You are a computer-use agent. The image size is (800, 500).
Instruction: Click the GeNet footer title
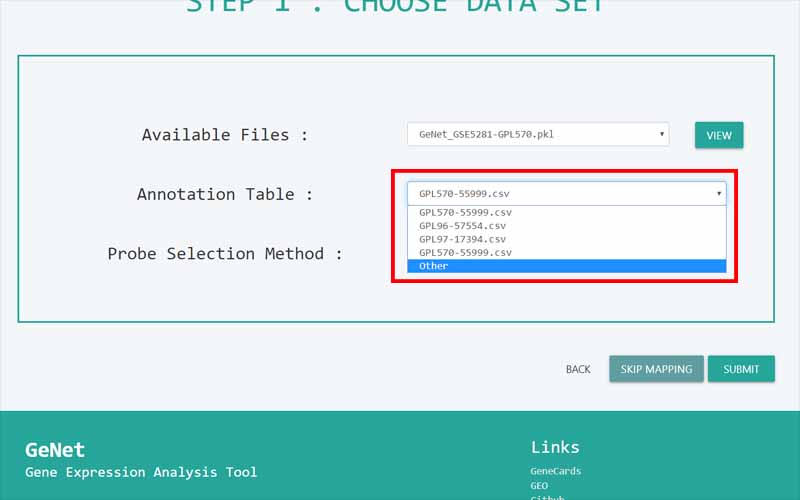coord(55,450)
